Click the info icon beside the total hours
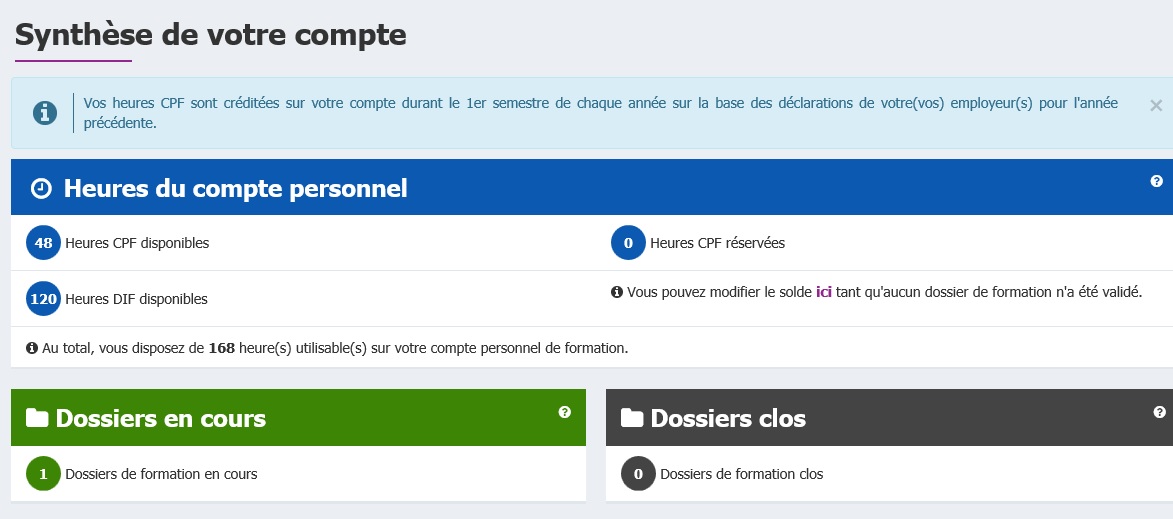This screenshot has height=519, width=1173. point(31,348)
